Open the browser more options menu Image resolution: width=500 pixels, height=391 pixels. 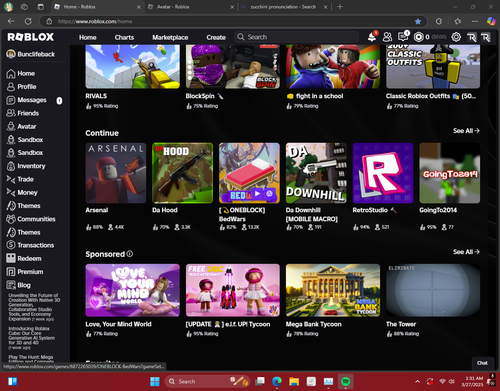[x=475, y=21]
